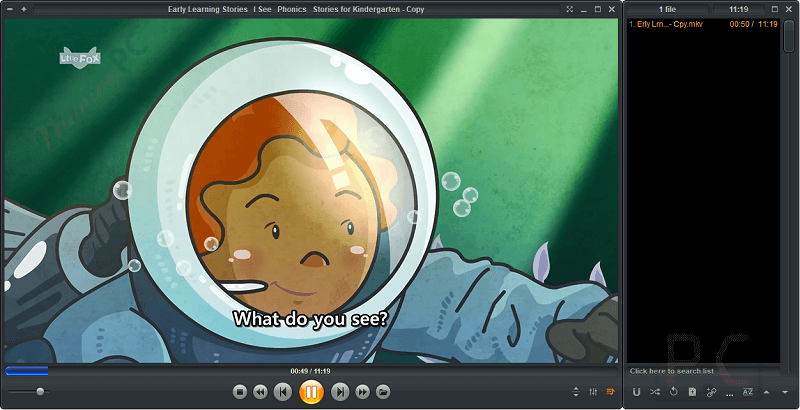This screenshot has height=410, width=800.
Task: Click the playlist magnet U icon
Action: 636,392
